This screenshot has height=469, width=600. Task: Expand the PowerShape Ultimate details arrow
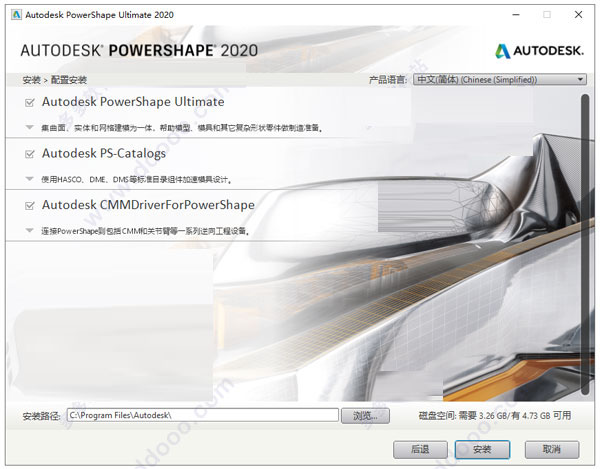[x=29, y=127]
